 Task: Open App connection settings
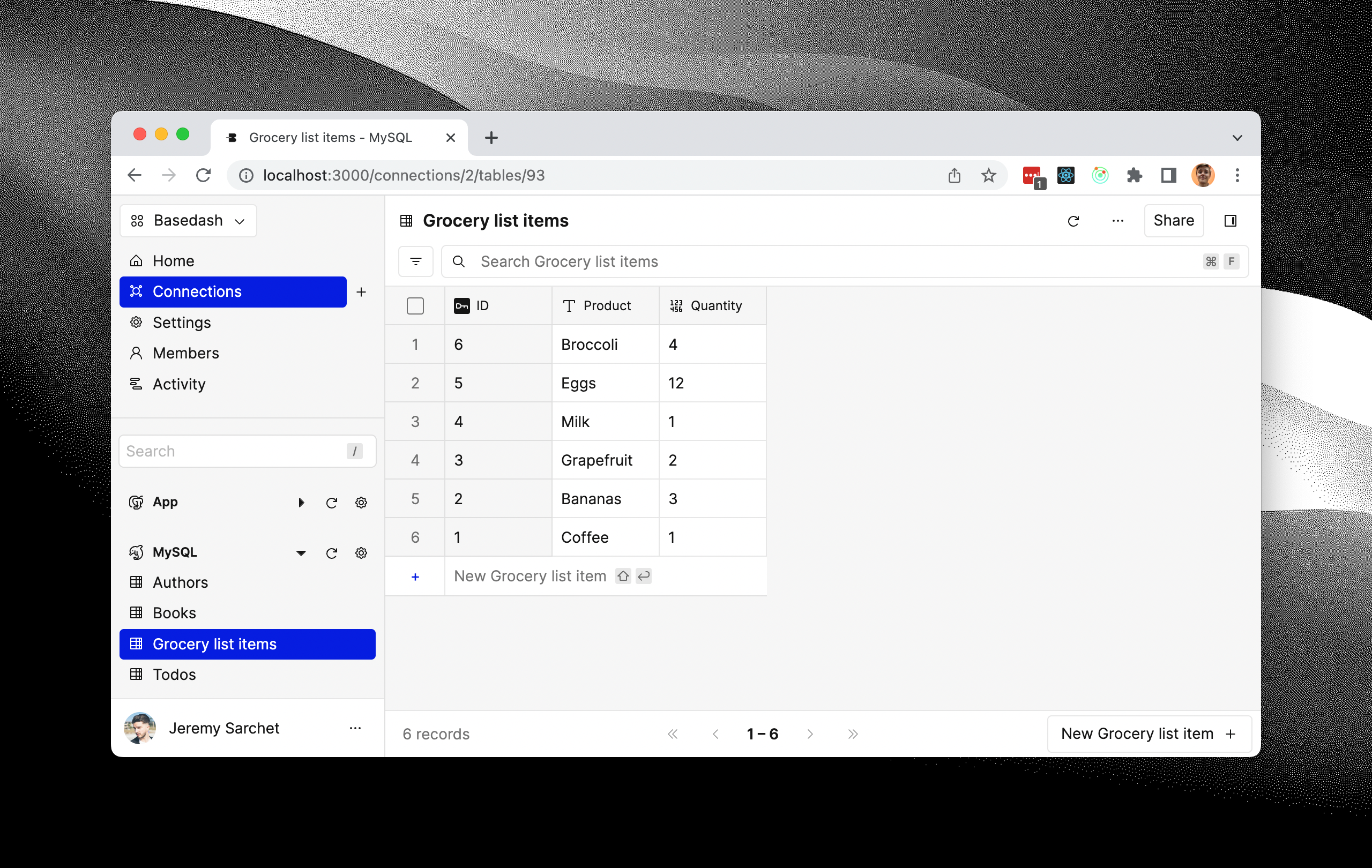(361, 503)
